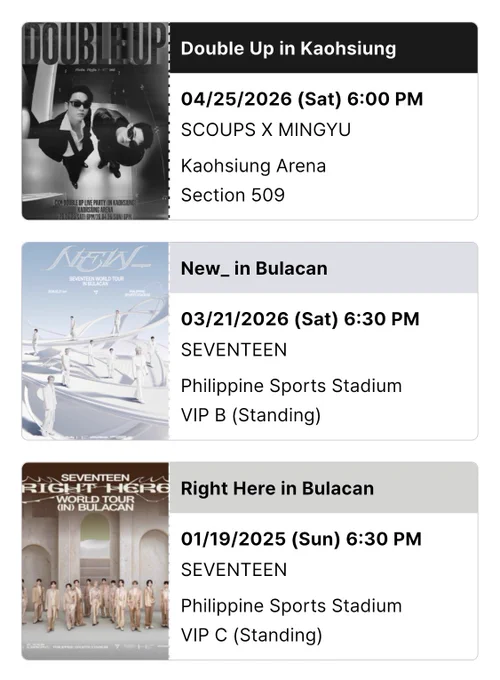Select the Double Up in Kaohsiung header
The height and width of the screenshot is (680, 500).
click(324, 48)
